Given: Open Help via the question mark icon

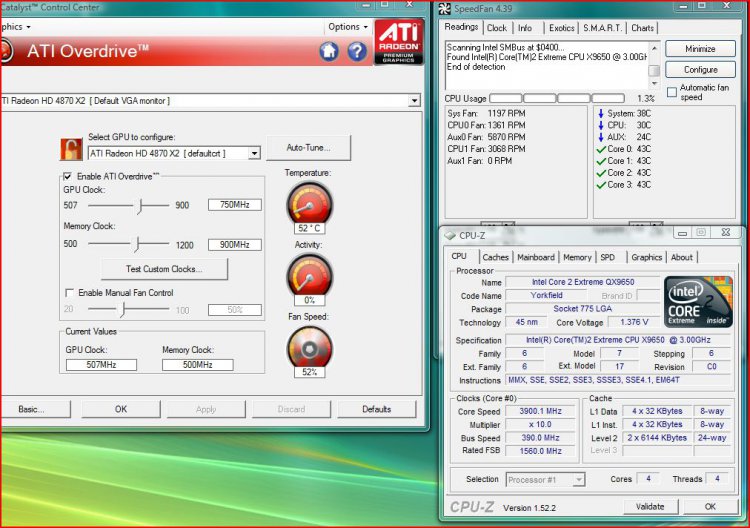Looking at the screenshot, I should point(357,51).
